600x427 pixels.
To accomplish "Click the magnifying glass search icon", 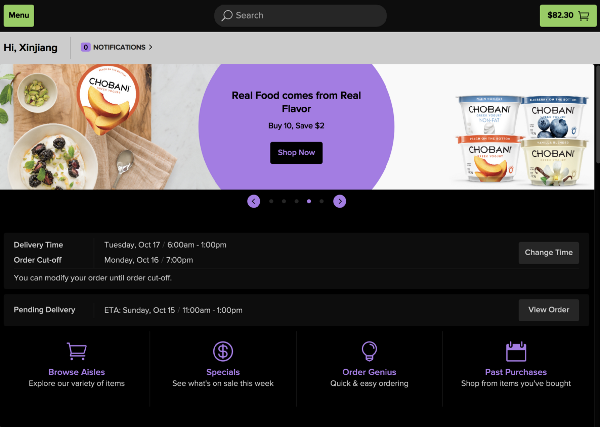I will (227, 16).
